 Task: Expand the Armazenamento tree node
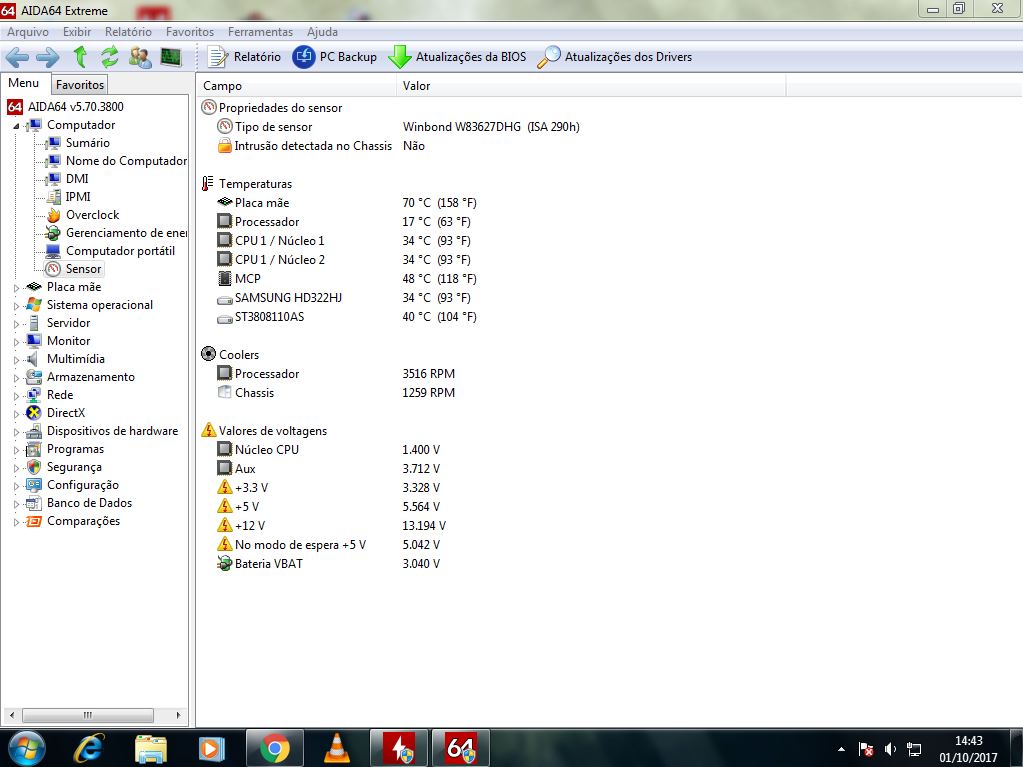click(x=16, y=378)
